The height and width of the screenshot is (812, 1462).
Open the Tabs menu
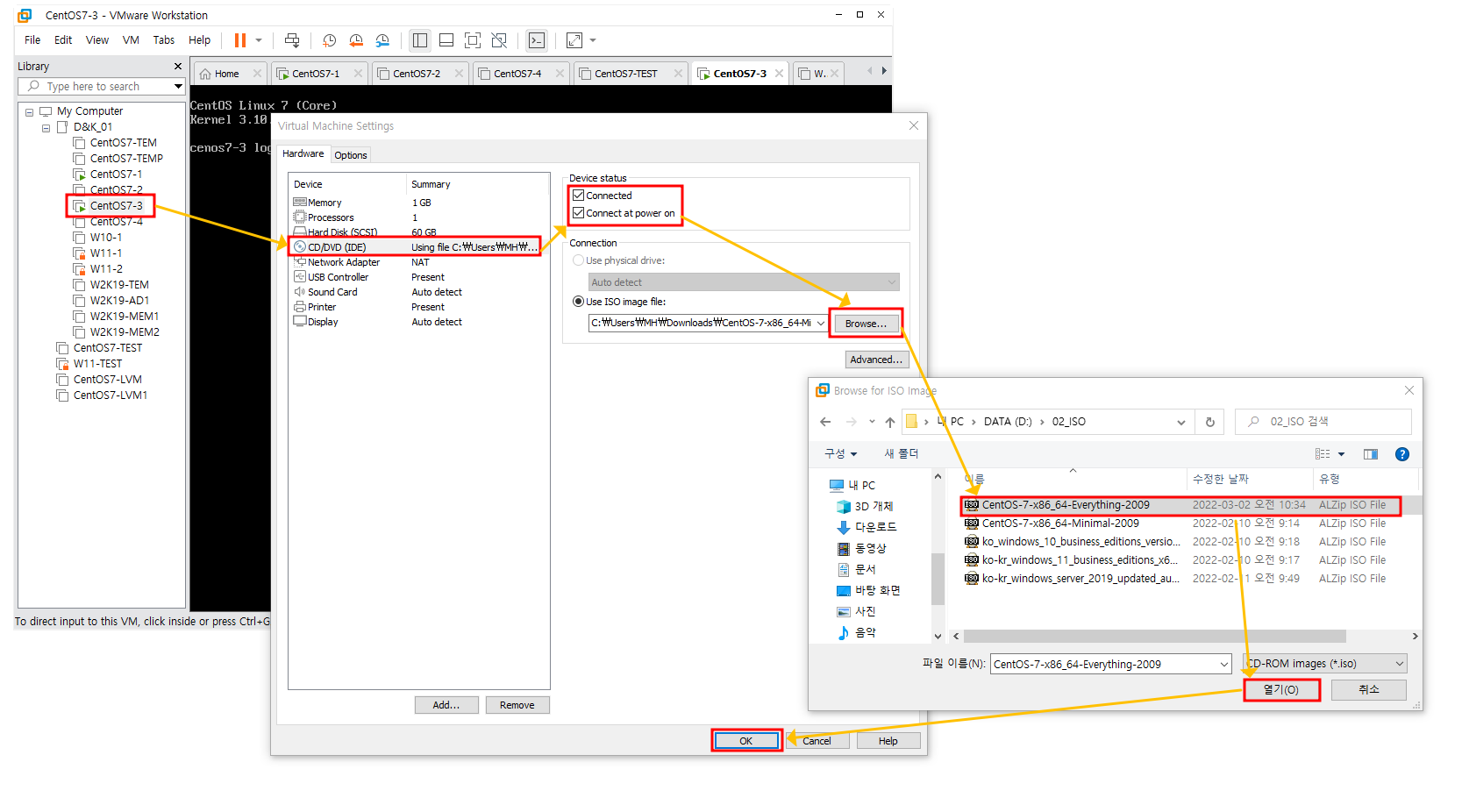tap(164, 40)
